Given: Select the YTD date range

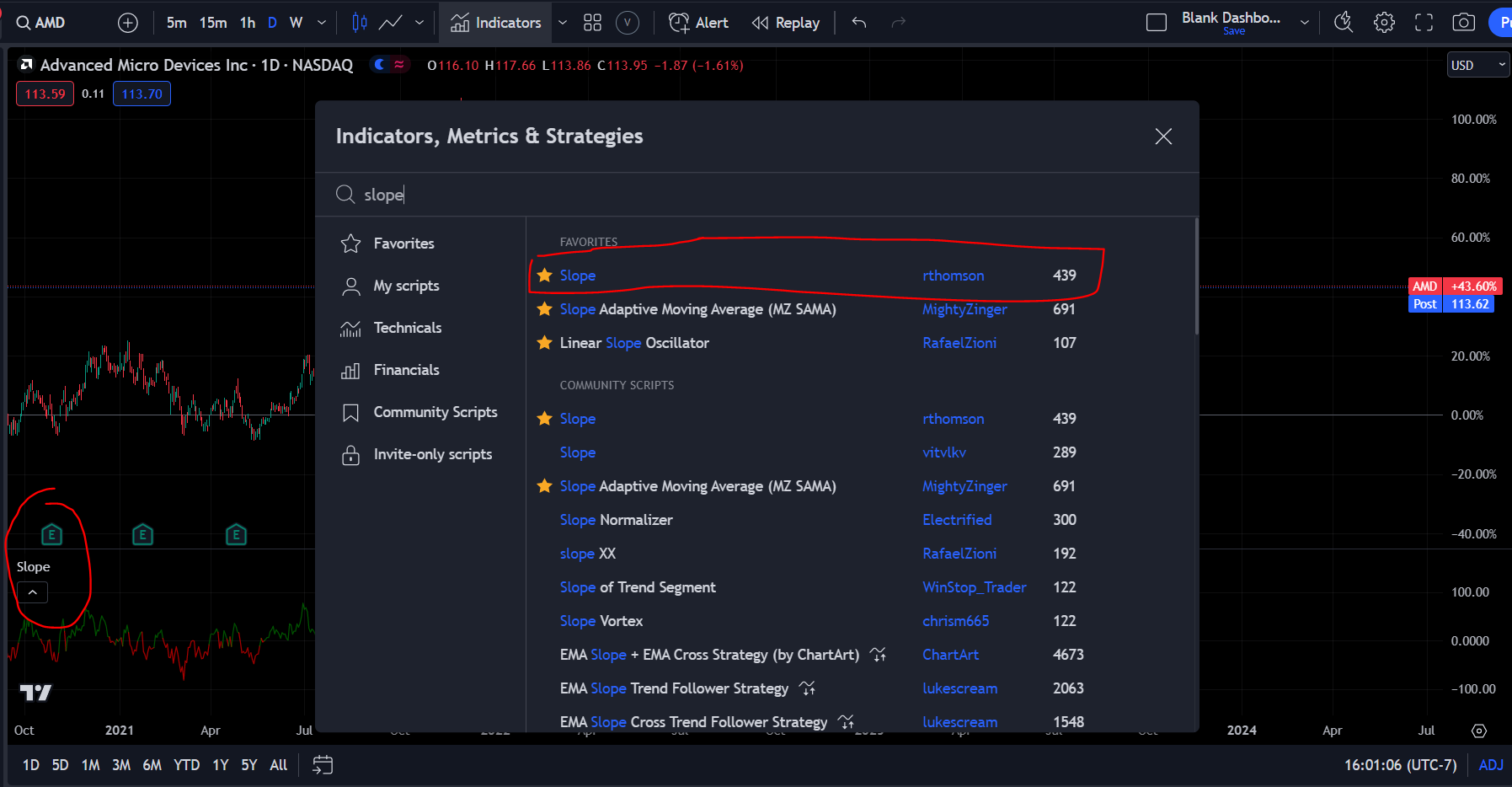Looking at the screenshot, I should coord(186,765).
